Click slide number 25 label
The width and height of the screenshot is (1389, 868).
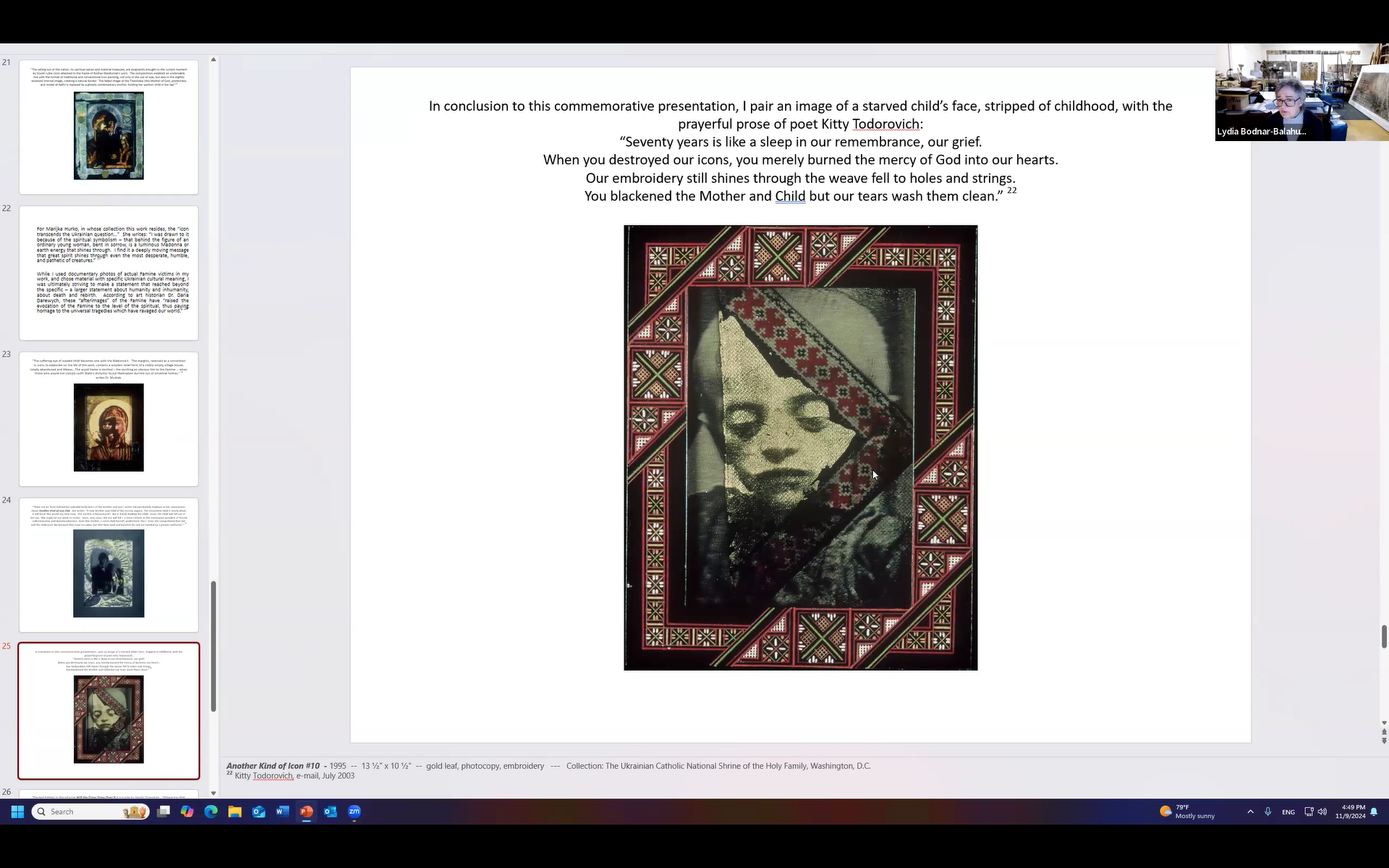[x=7, y=646]
